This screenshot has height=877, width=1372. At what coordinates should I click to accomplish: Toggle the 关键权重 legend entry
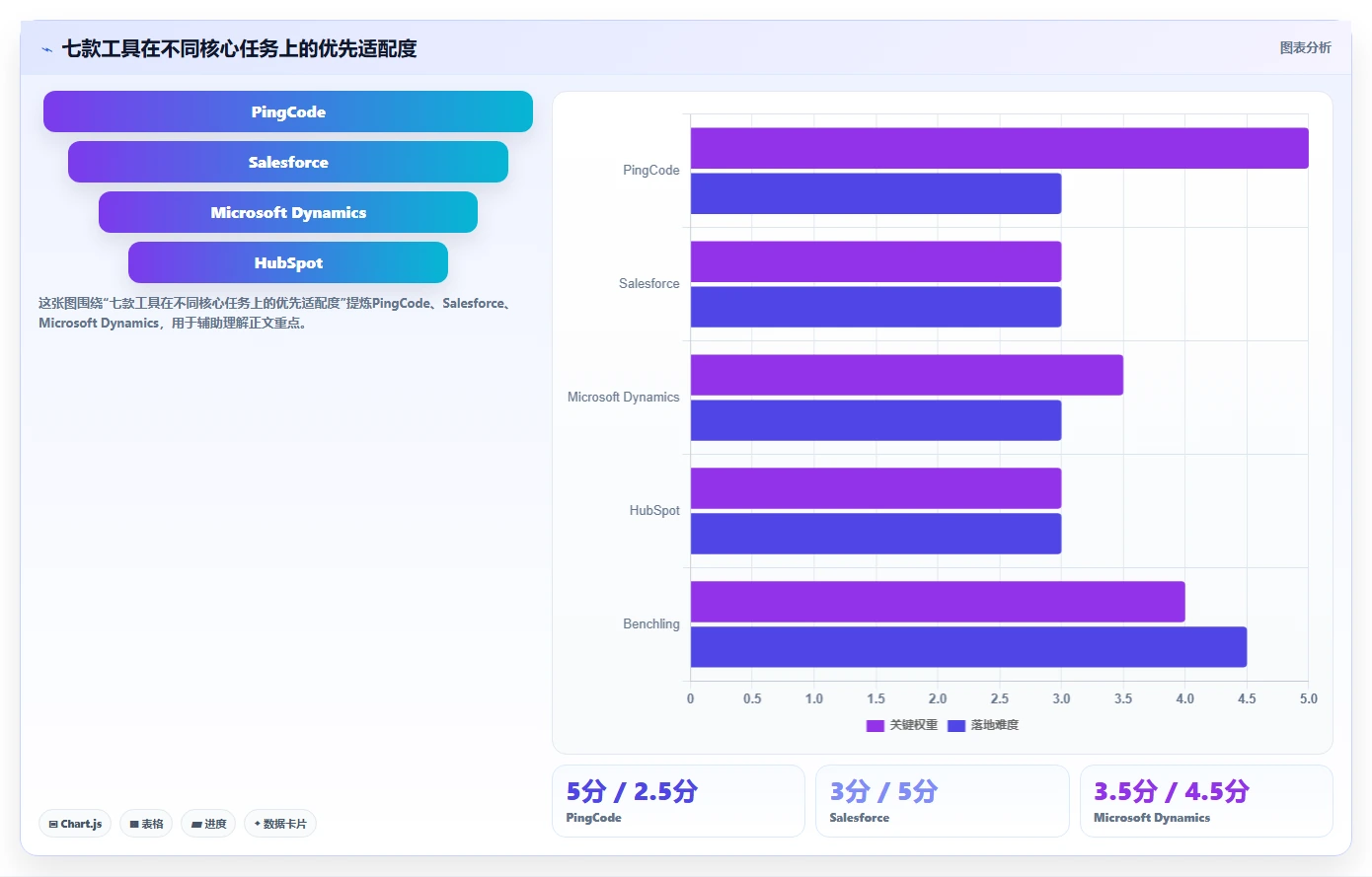[x=901, y=725]
